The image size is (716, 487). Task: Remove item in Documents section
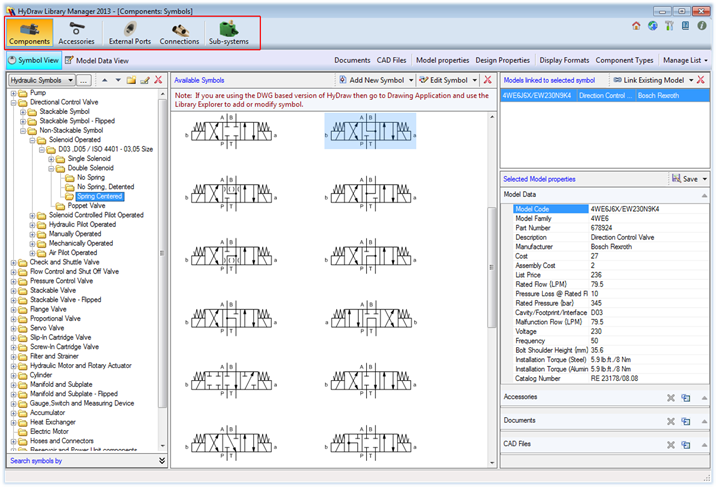(671, 421)
